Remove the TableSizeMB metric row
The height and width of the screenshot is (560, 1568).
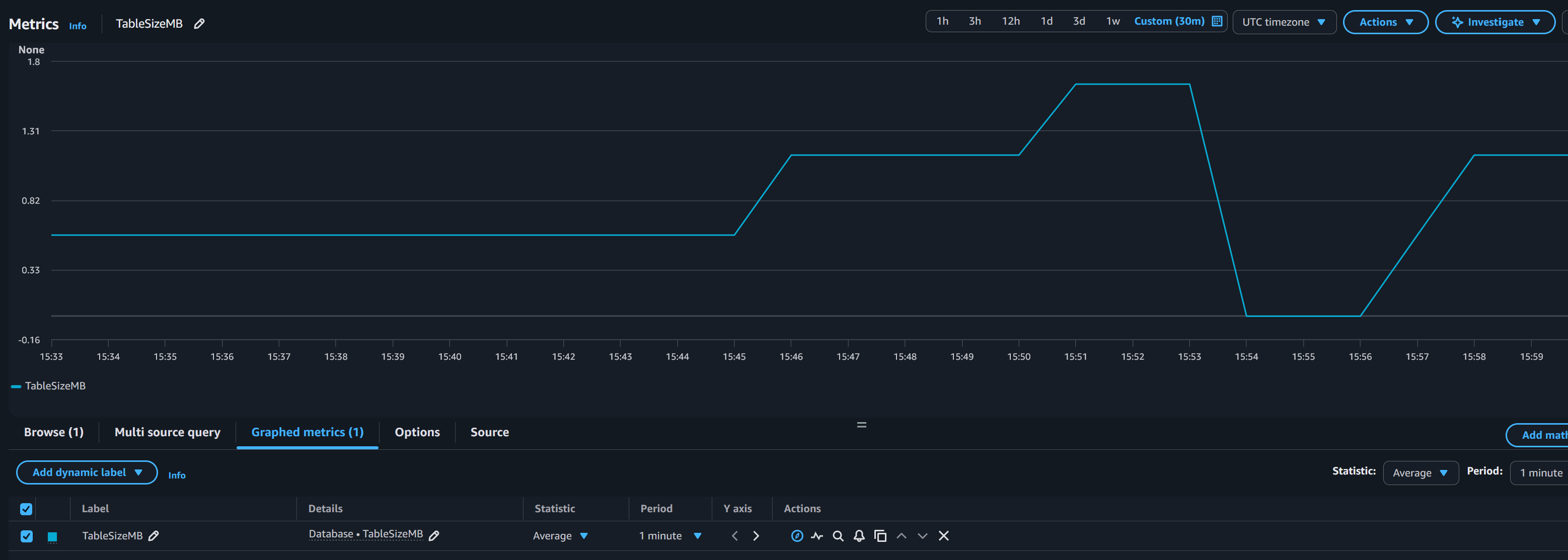pos(943,536)
